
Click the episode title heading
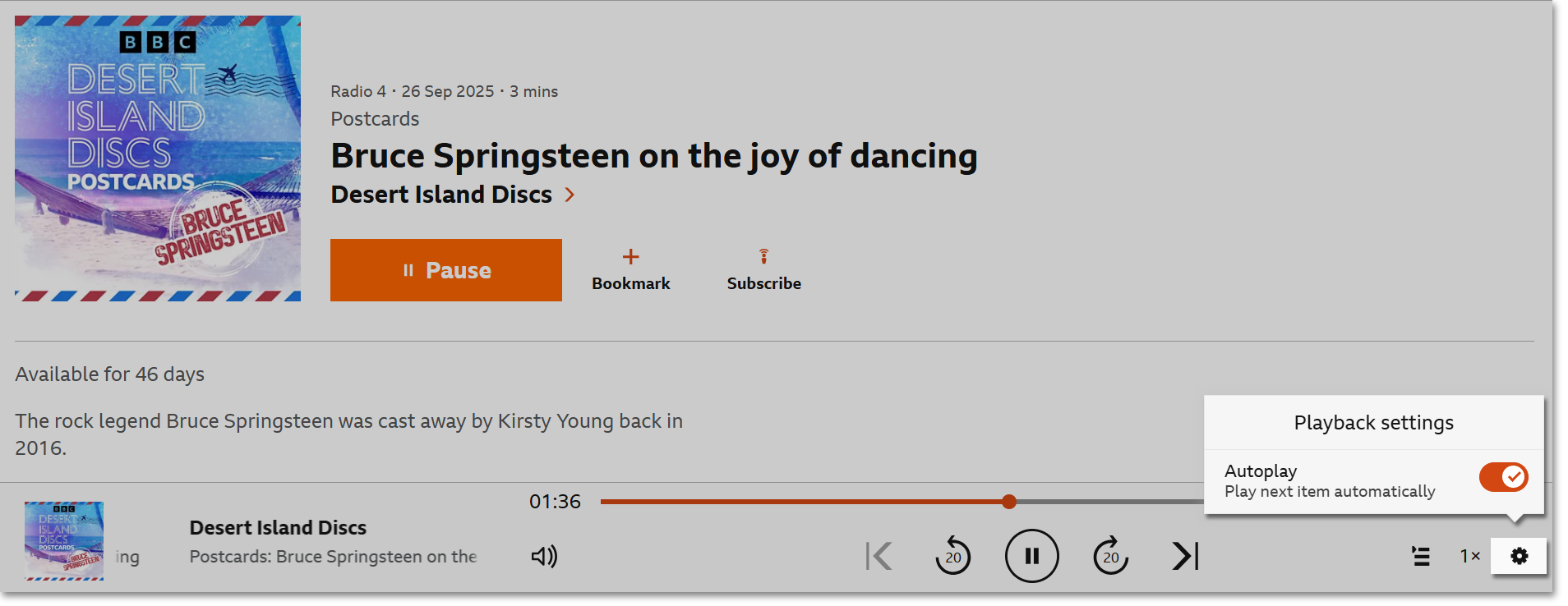[x=653, y=155]
